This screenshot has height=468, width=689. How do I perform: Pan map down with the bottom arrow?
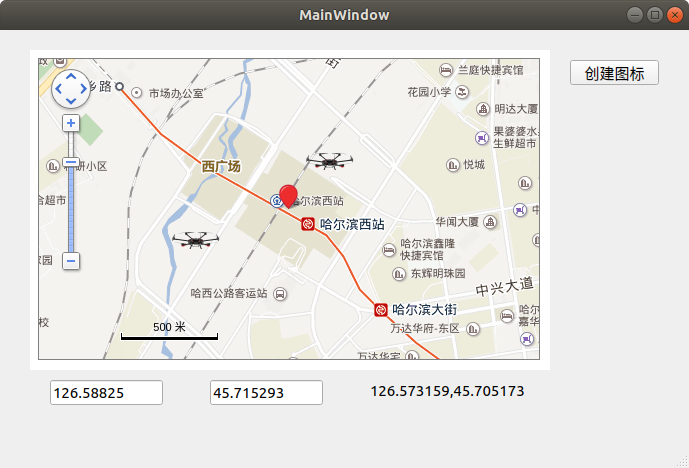click(71, 101)
